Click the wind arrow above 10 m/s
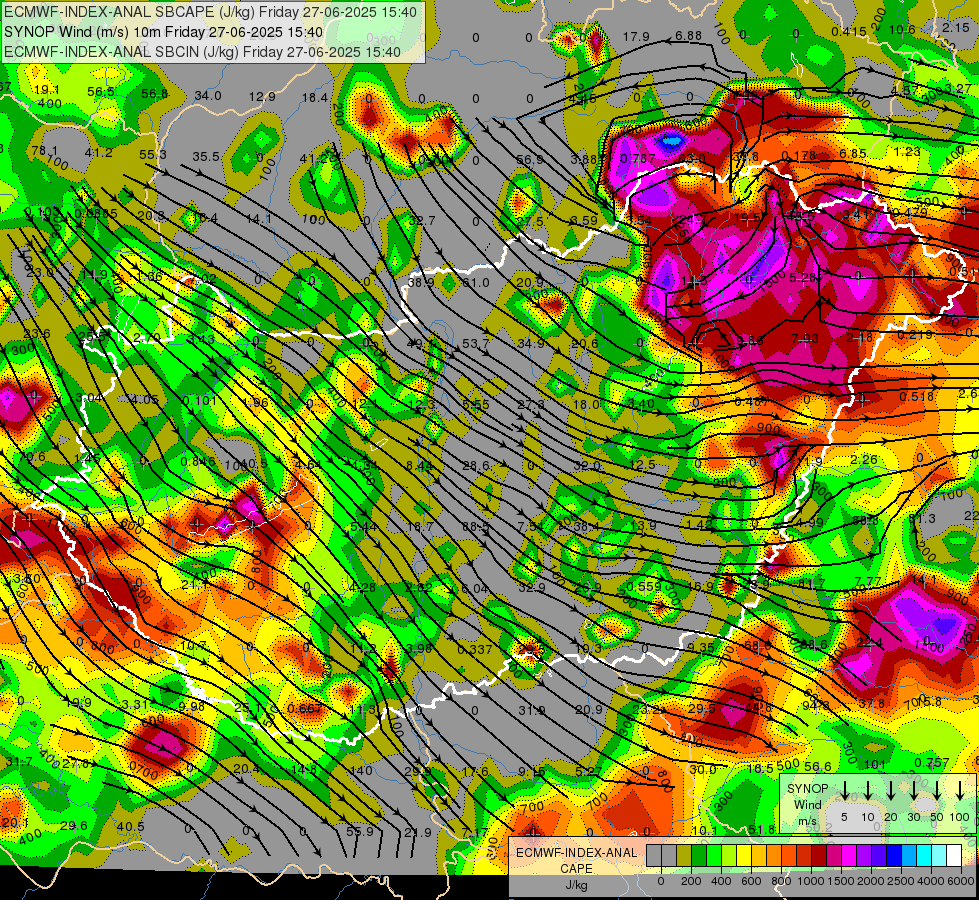This screenshot has width=979, height=900. (x=867, y=791)
